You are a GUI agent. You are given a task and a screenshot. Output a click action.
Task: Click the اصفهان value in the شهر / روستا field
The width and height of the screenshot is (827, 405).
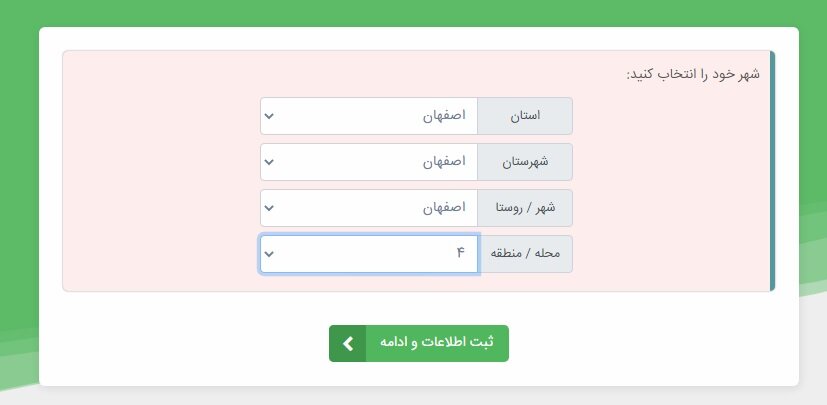445,208
